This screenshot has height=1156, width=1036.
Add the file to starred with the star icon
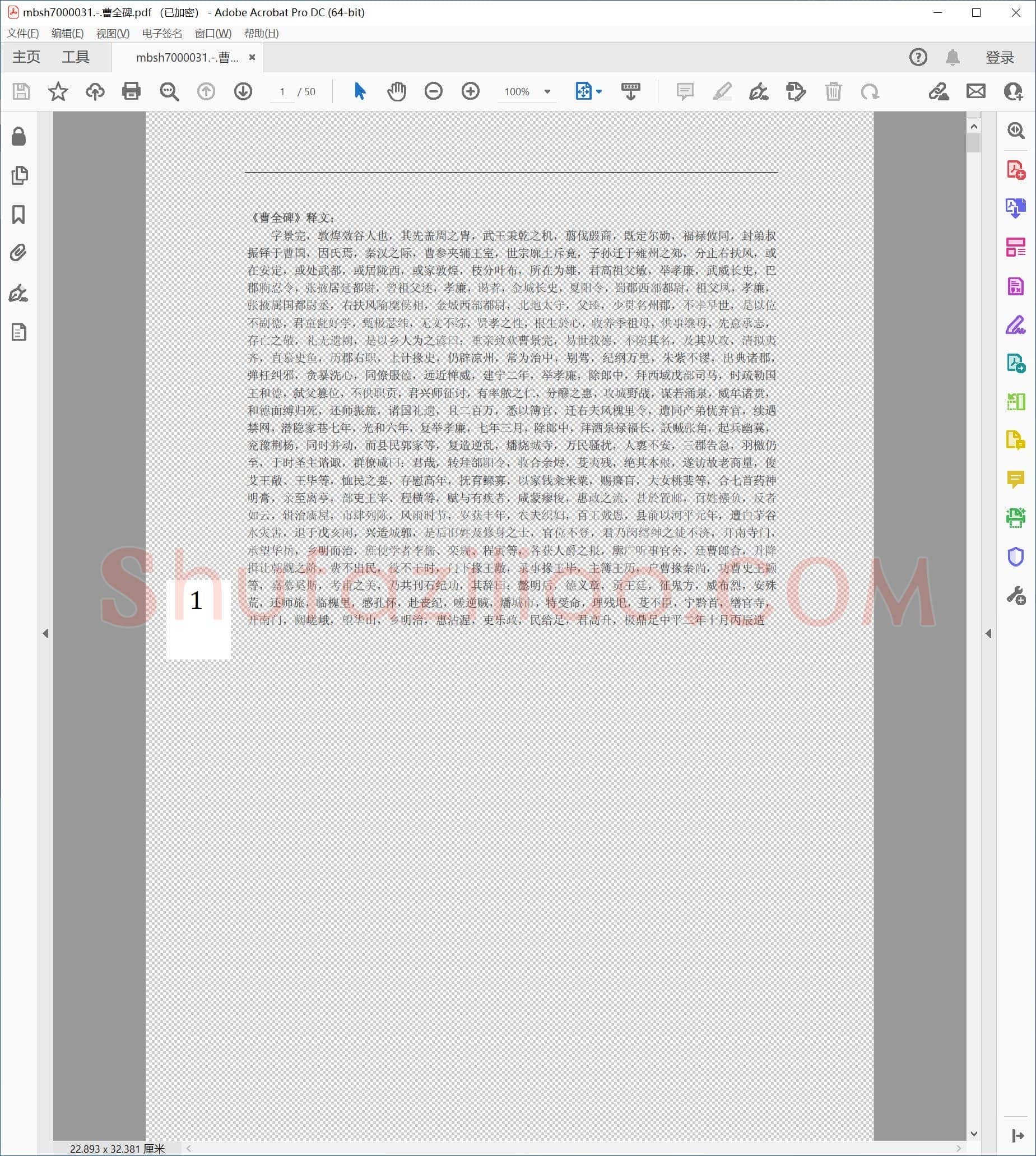(x=58, y=91)
